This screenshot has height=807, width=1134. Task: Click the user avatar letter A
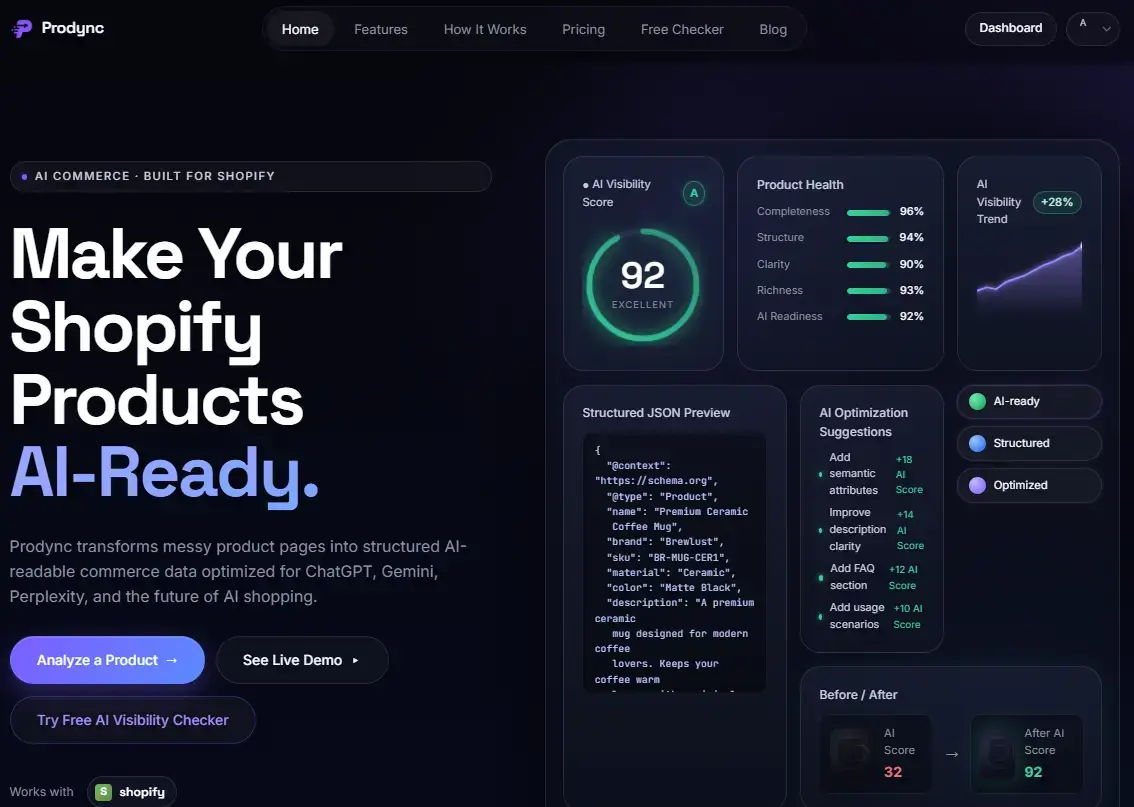pos(1083,23)
